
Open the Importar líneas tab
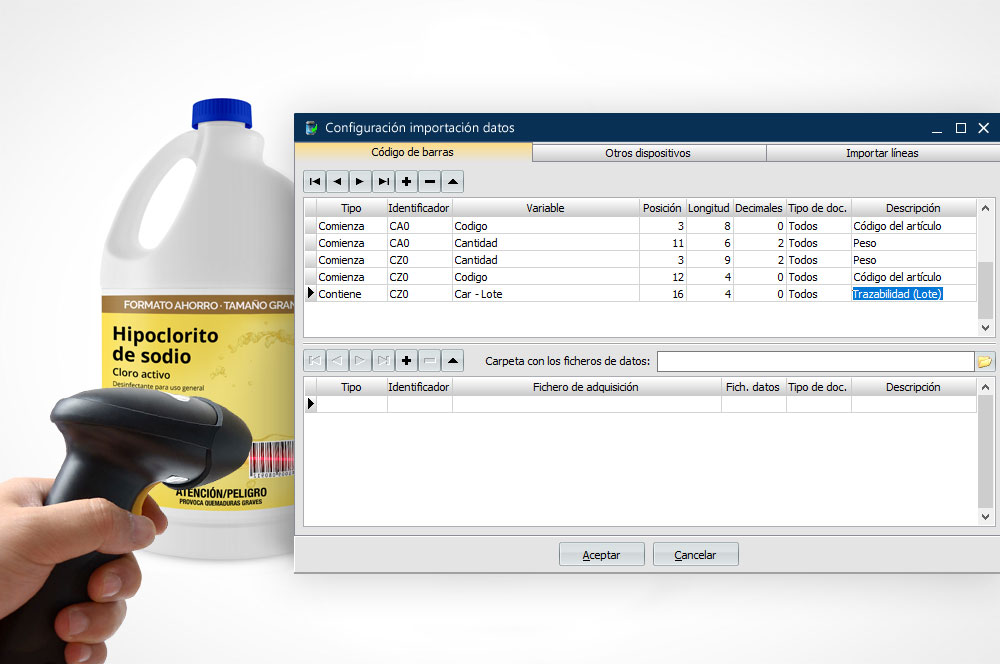point(882,153)
